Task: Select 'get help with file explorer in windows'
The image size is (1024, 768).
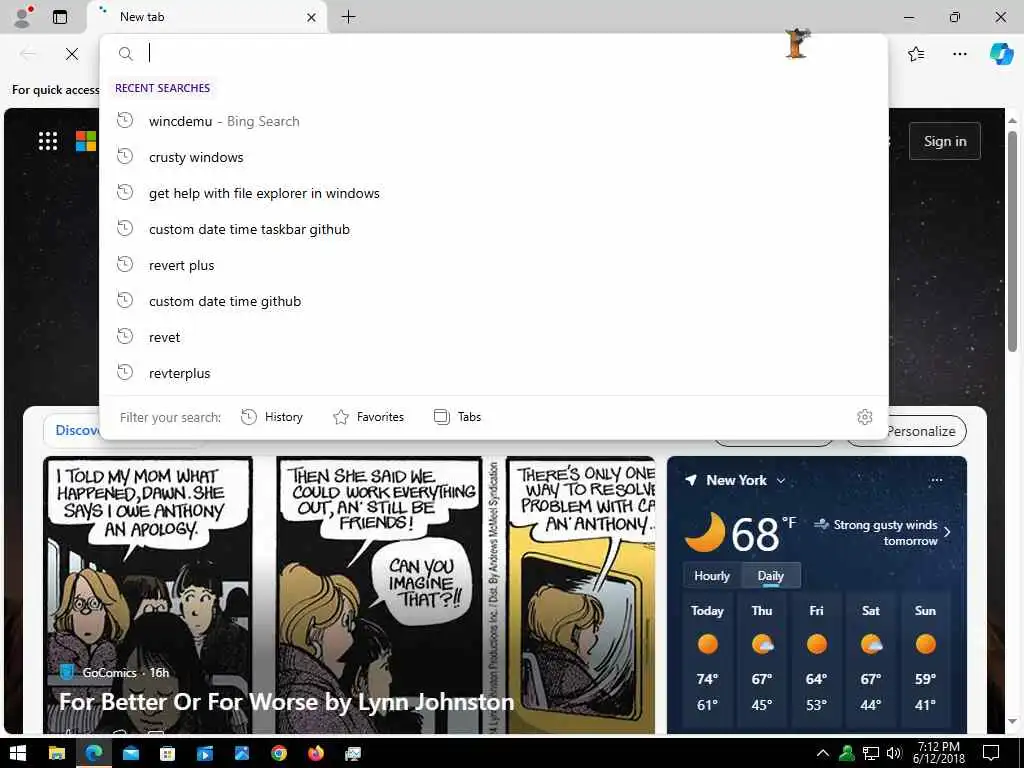Action: coord(494,193)
